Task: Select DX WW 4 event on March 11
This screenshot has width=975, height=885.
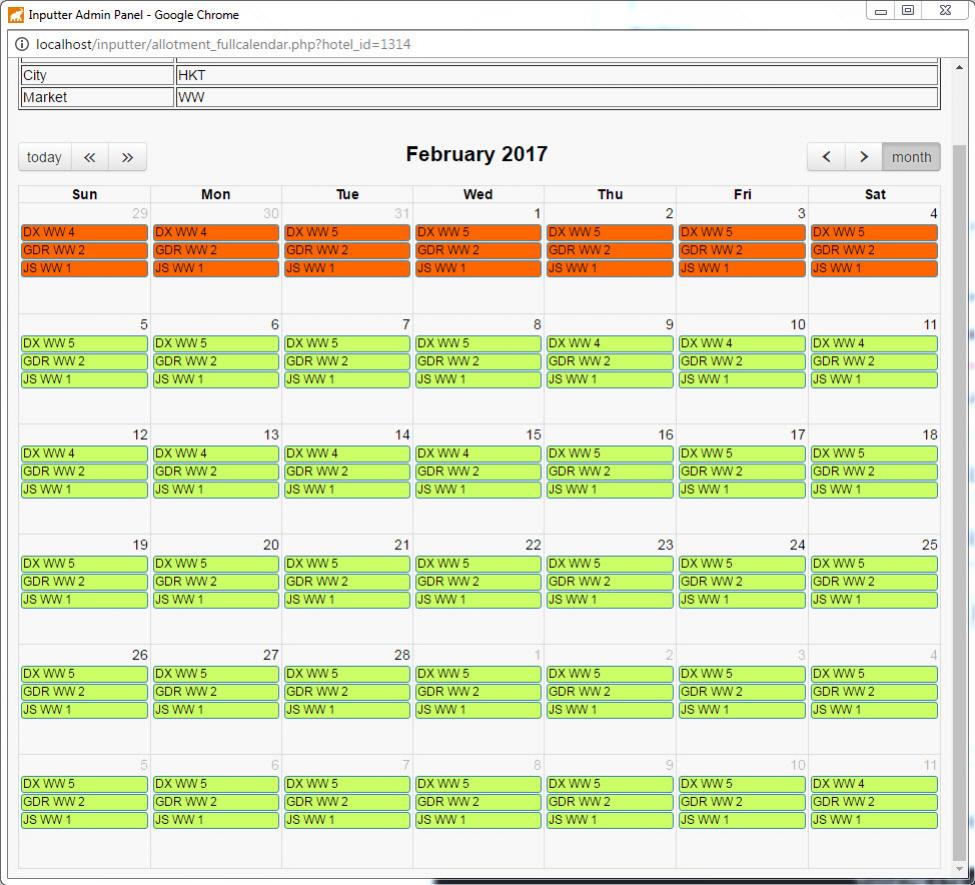Action: tap(874, 784)
